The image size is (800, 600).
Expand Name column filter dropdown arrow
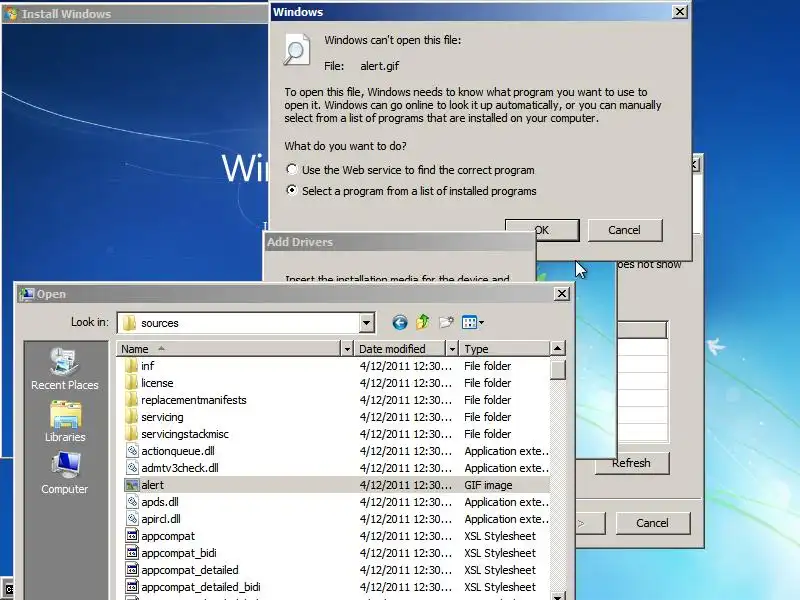(347, 348)
